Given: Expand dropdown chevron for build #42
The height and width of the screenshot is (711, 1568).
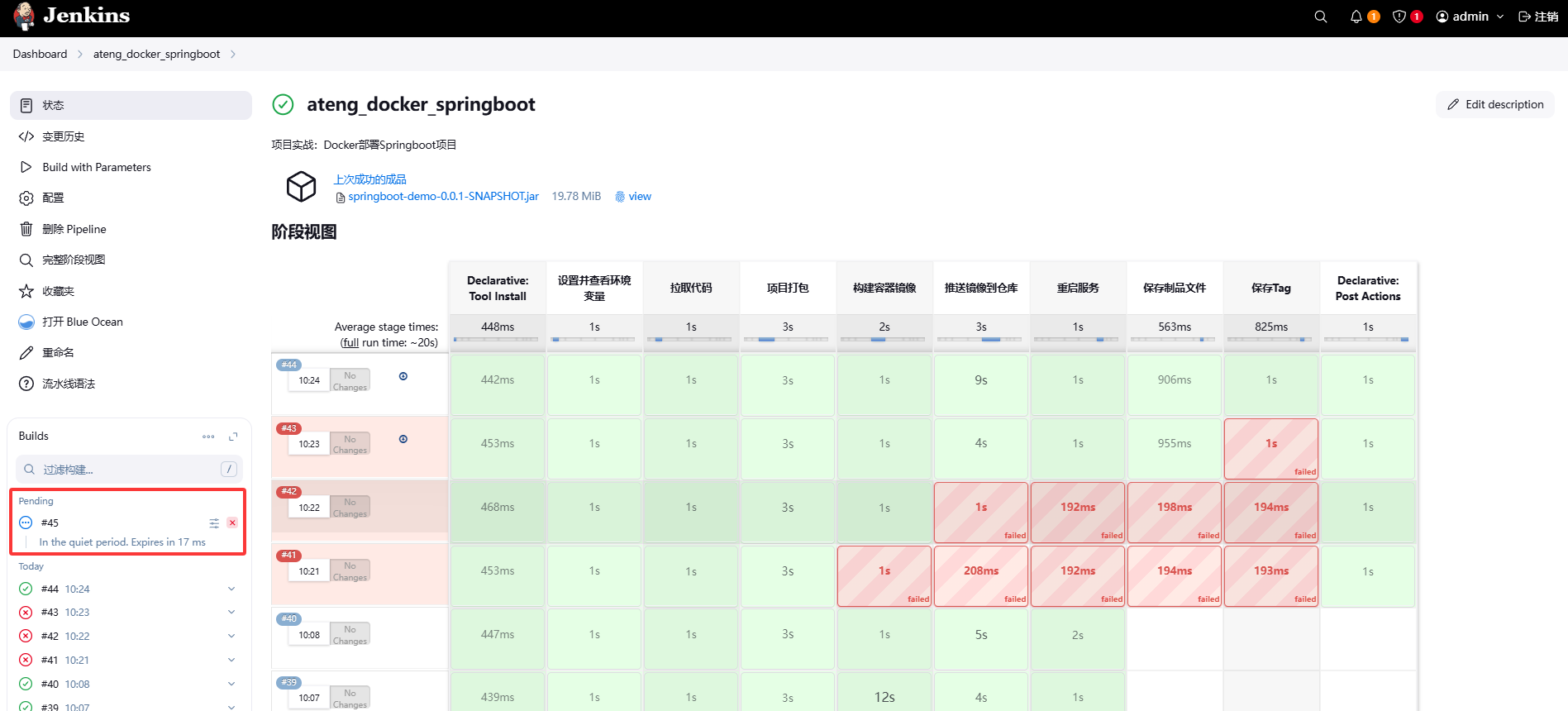Looking at the screenshot, I should pos(231,637).
